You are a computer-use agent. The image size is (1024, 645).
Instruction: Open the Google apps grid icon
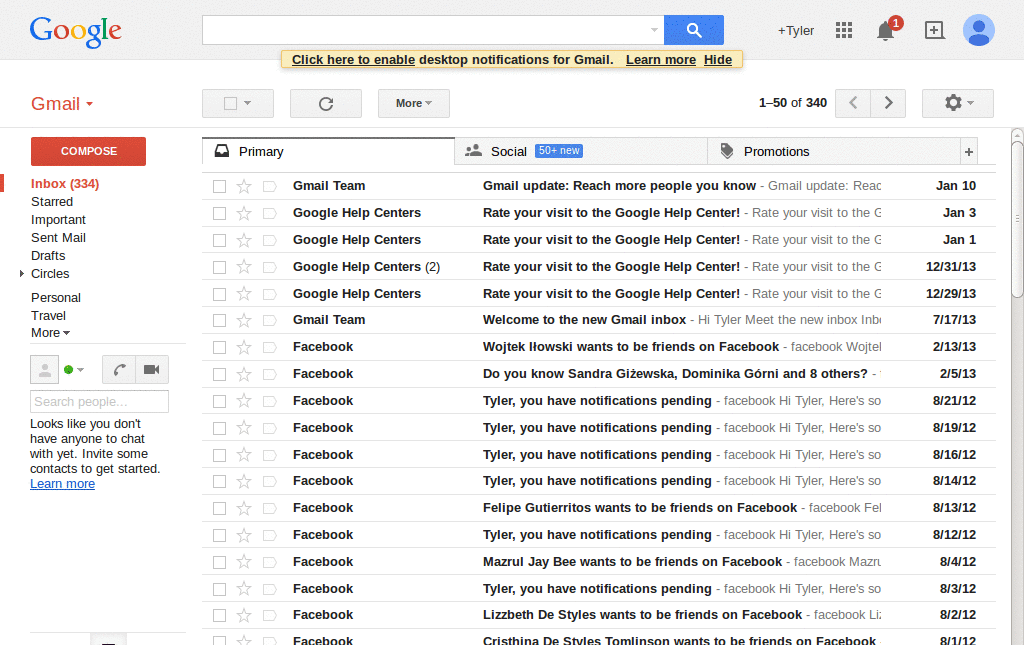(844, 30)
